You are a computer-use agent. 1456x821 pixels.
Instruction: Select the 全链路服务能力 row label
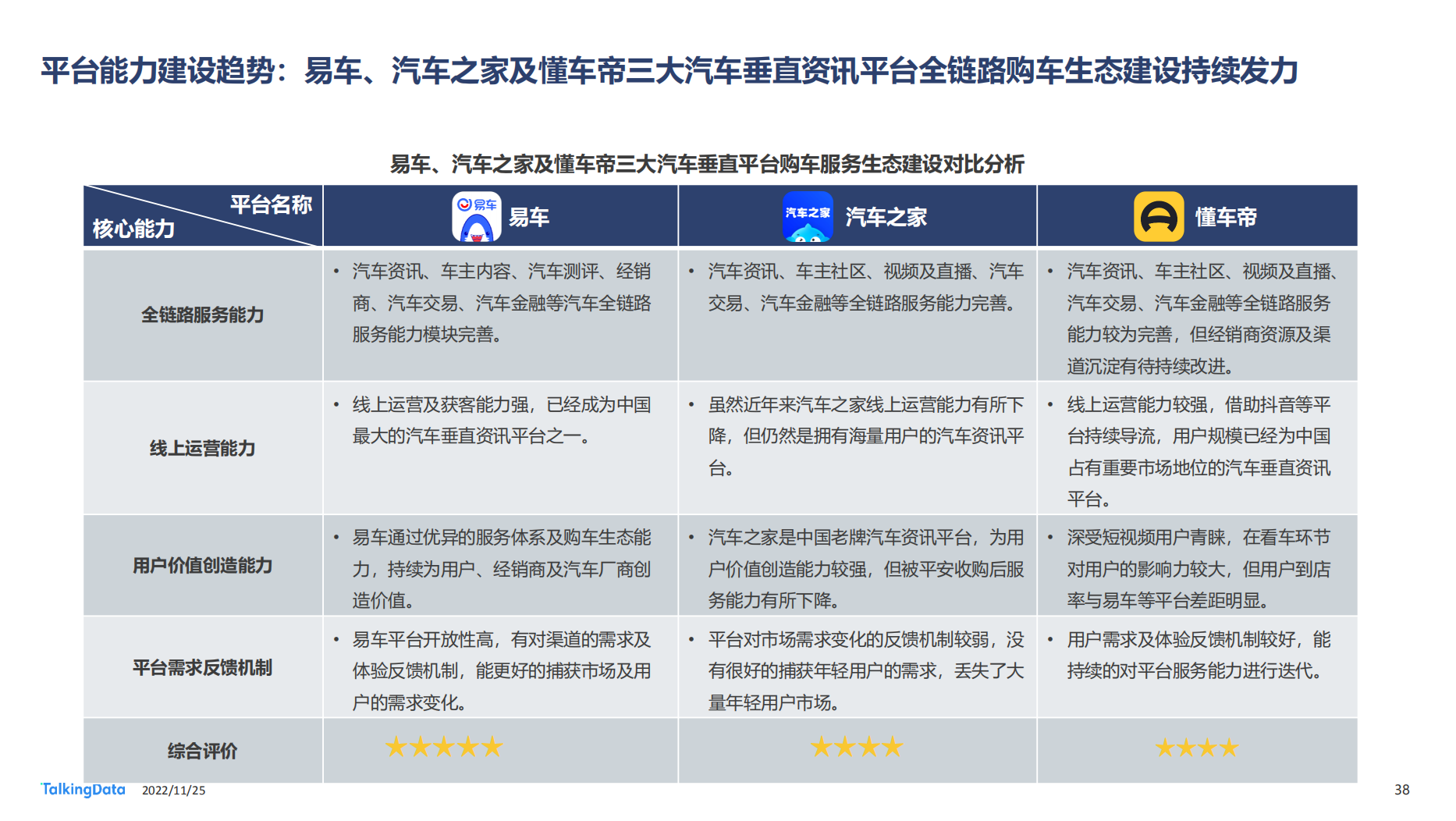203,315
